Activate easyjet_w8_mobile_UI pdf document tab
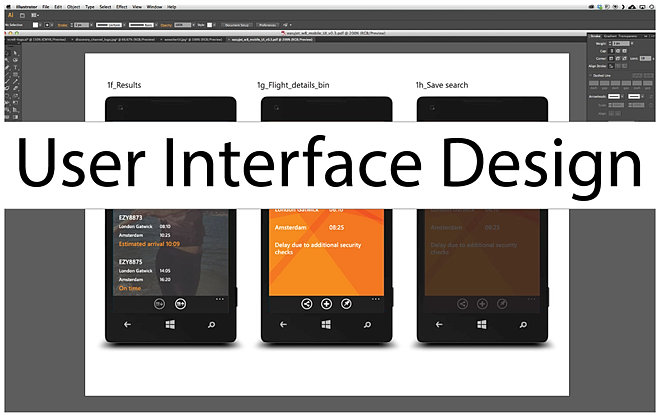660x417 pixels. (271, 40)
